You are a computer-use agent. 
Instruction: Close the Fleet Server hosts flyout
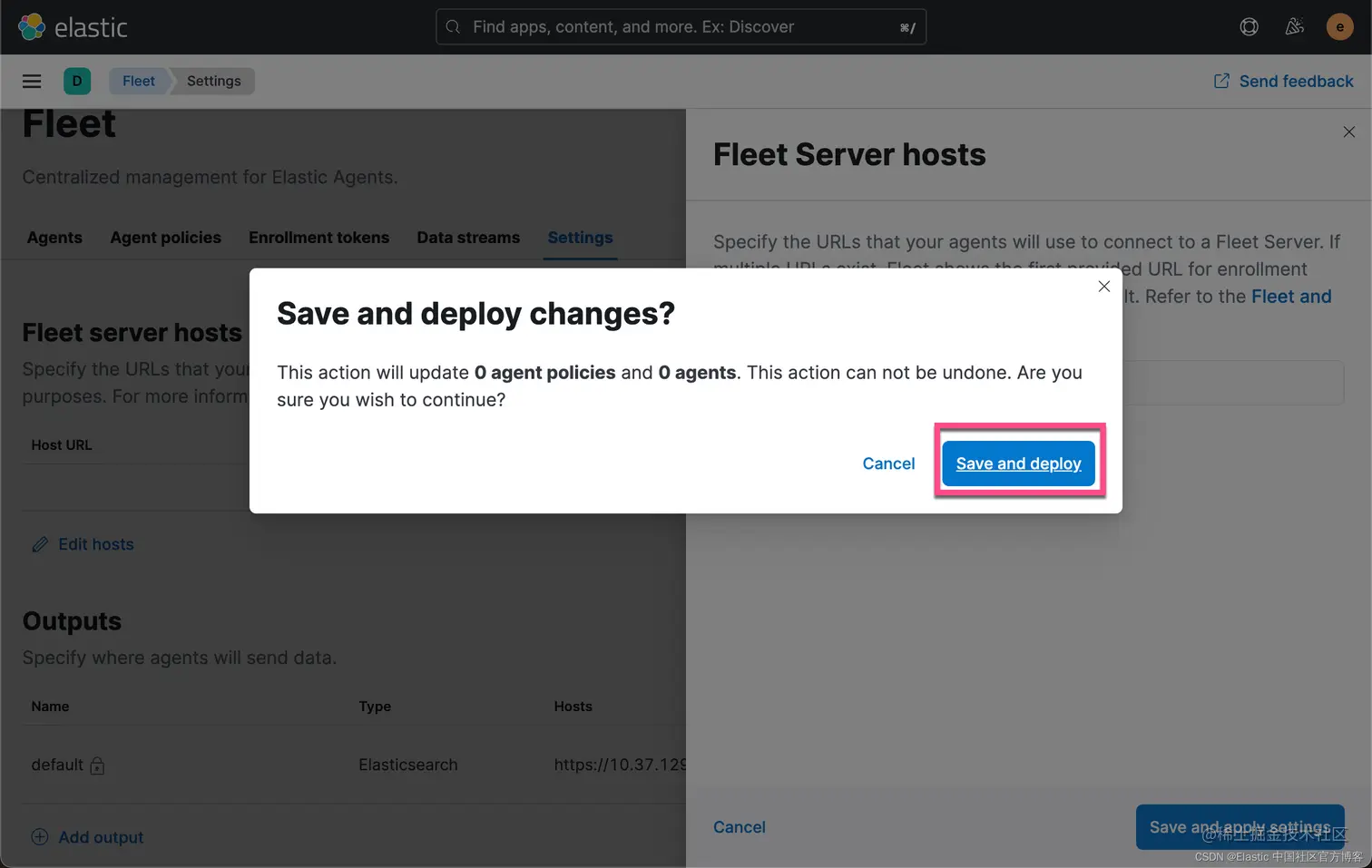[1349, 132]
